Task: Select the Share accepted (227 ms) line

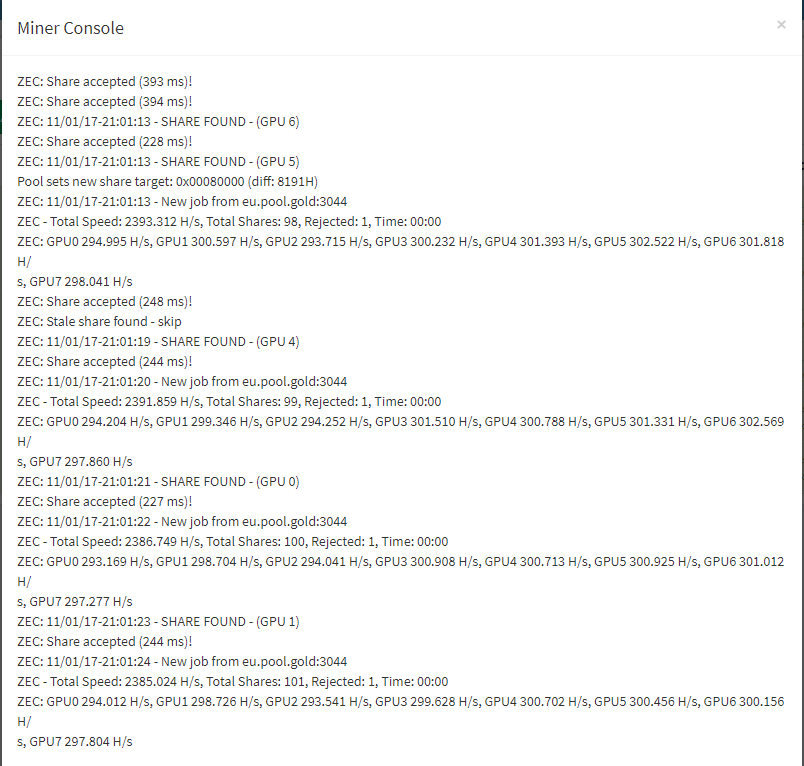Action: [x=105, y=501]
